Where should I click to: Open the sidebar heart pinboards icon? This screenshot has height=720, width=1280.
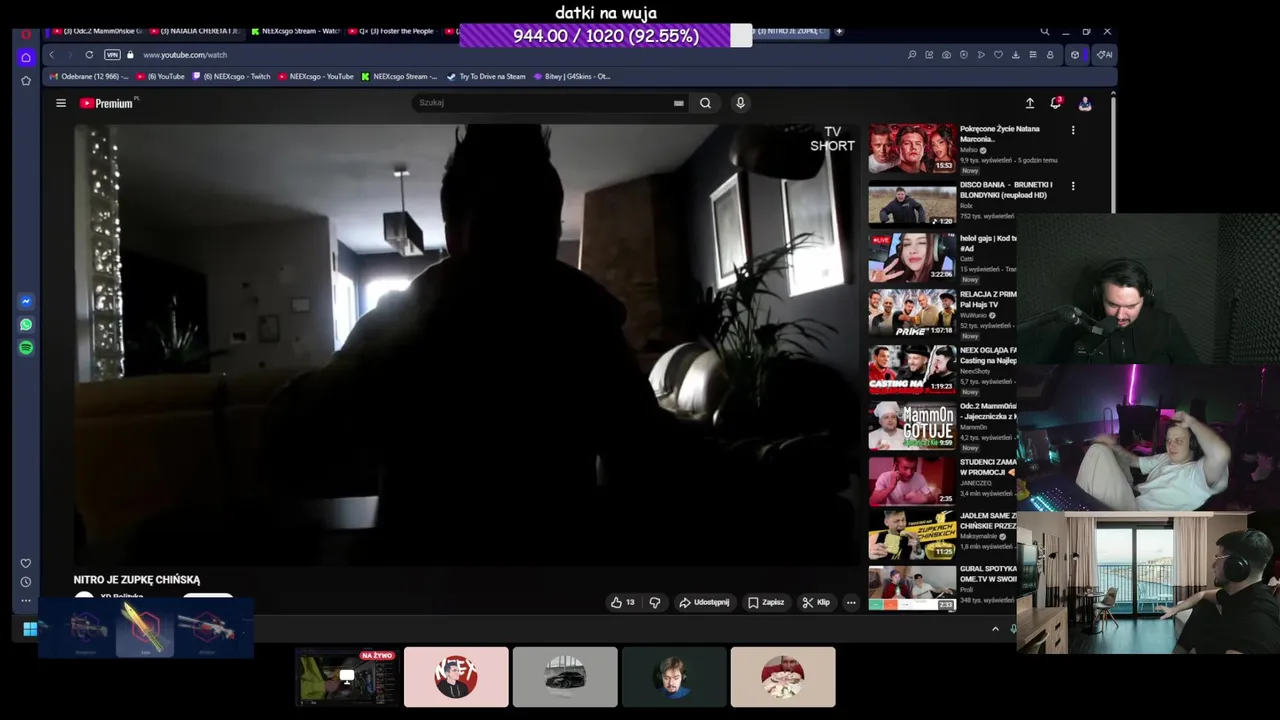coord(26,563)
